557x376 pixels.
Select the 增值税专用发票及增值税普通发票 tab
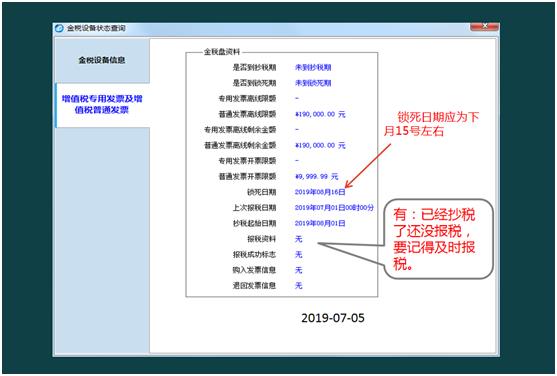pos(102,104)
